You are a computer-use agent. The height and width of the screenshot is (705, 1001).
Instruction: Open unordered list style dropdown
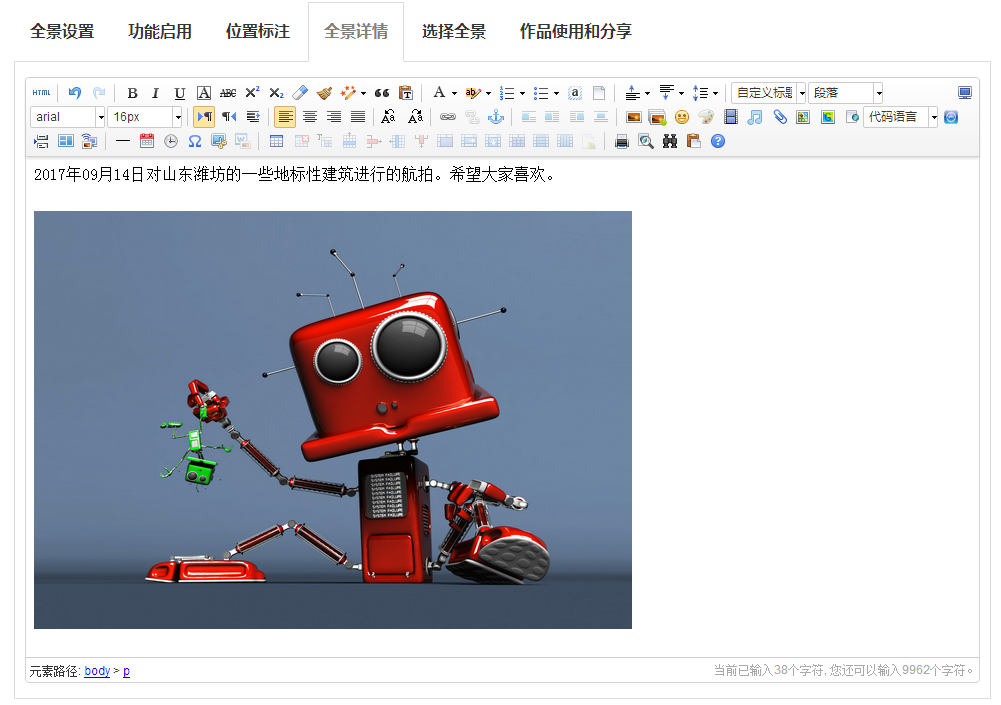(556, 93)
